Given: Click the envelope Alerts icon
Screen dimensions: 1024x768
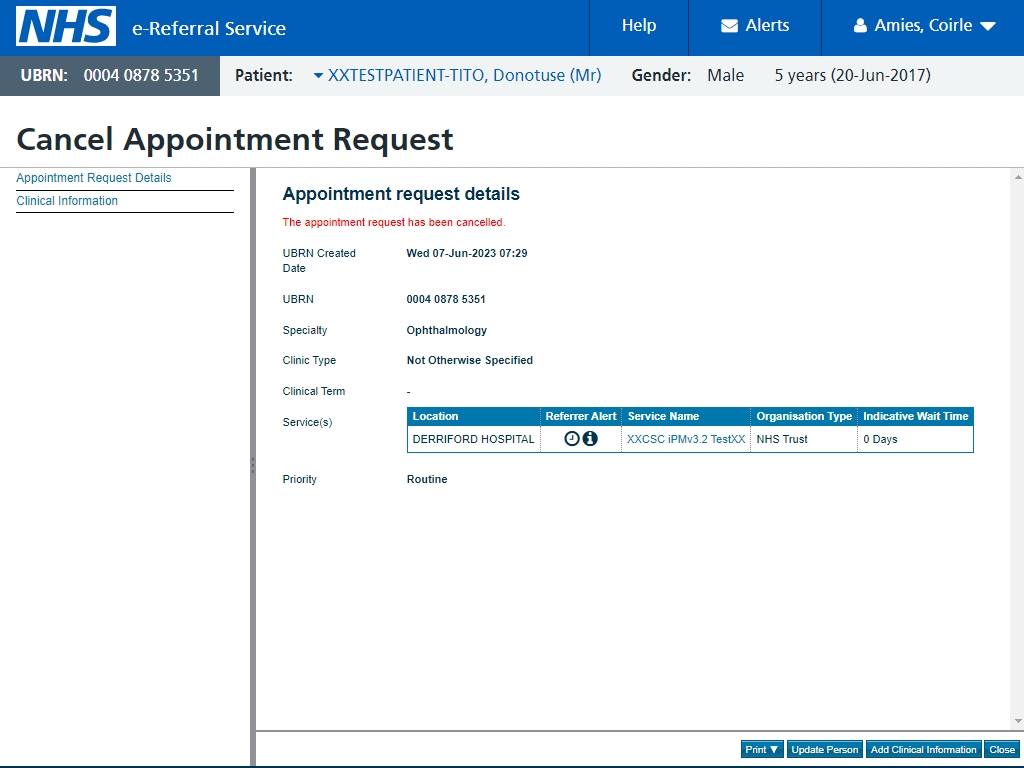Looking at the screenshot, I should [x=729, y=26].
